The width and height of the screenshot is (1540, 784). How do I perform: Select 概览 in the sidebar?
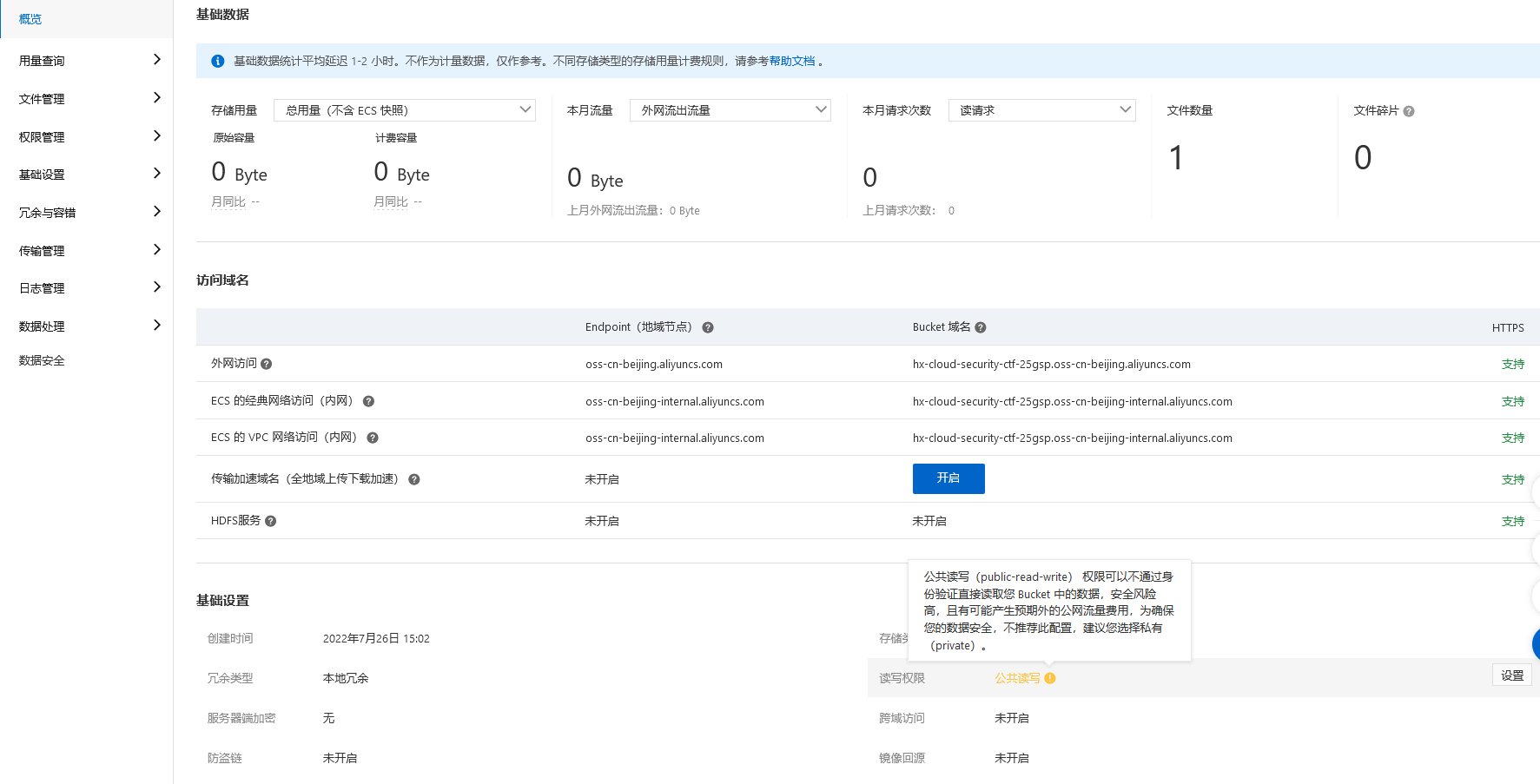pyautogui.click(x=87, y=18)
